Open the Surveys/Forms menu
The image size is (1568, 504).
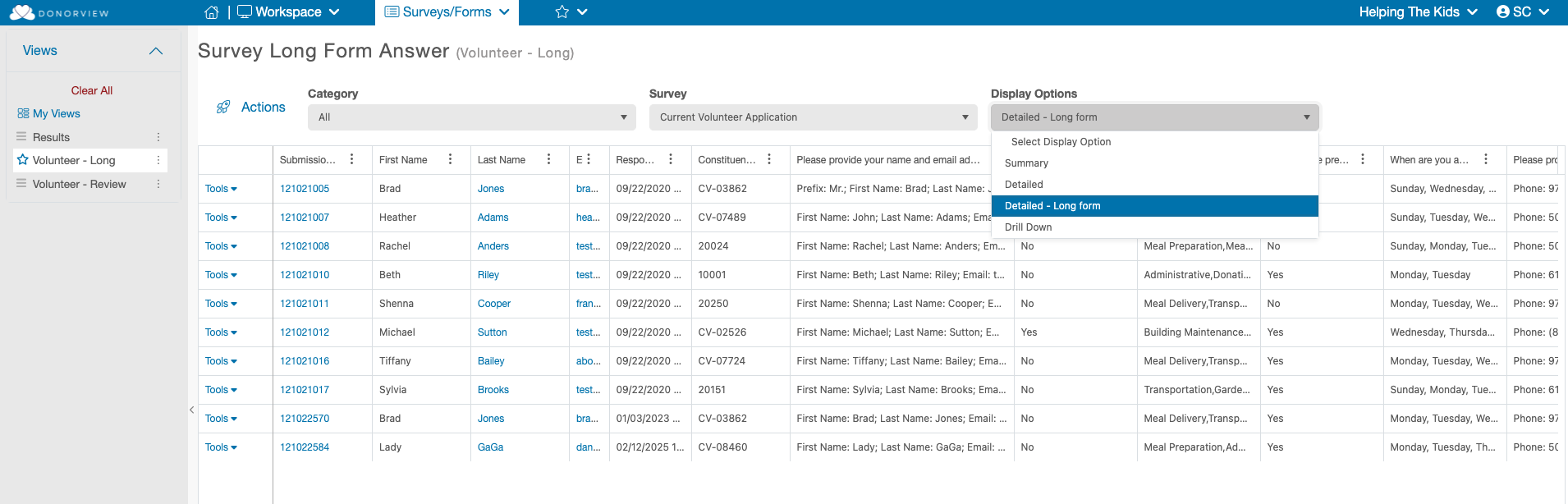point(447,12)
